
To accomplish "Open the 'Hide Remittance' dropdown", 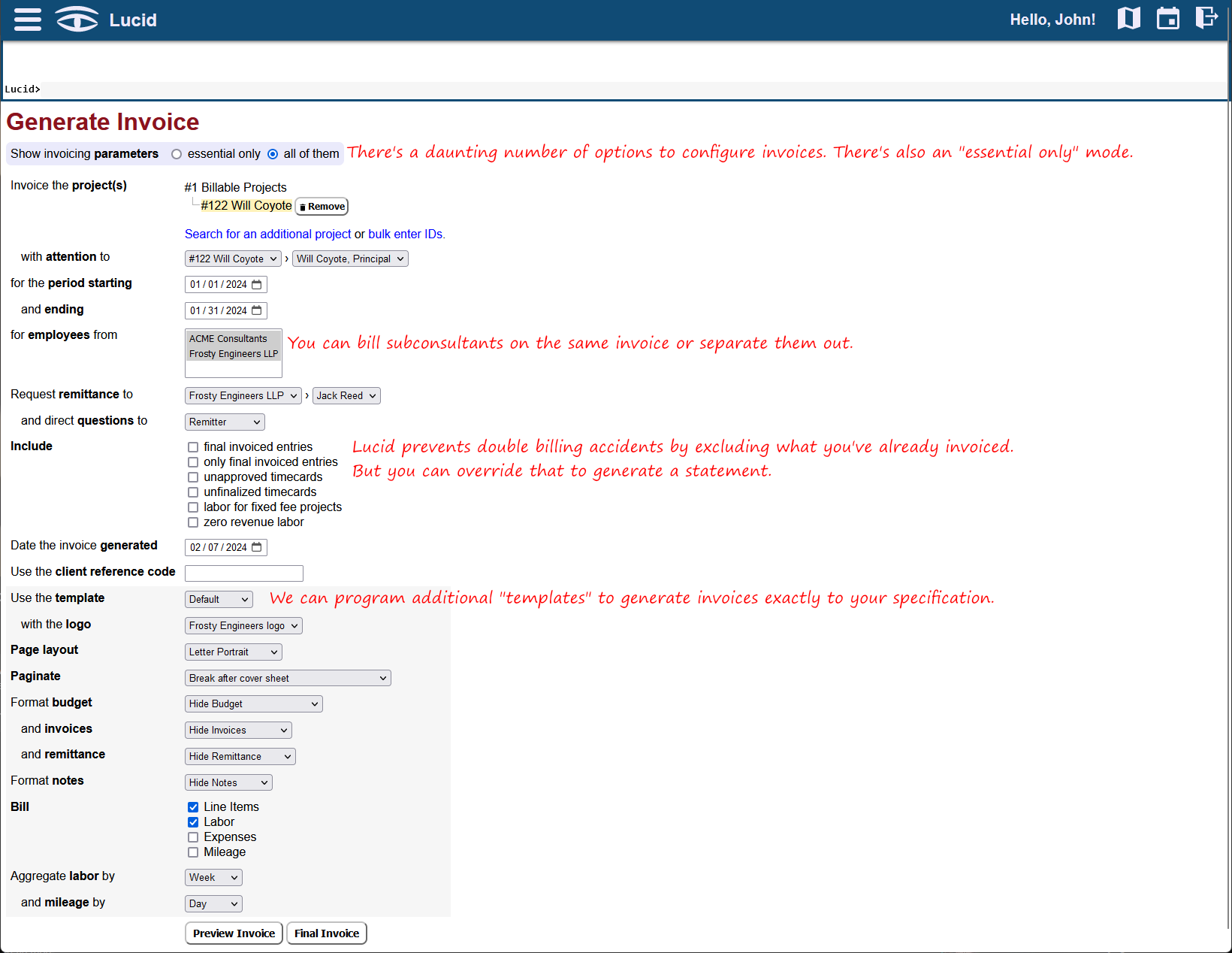I will click(x=240, y=756).
